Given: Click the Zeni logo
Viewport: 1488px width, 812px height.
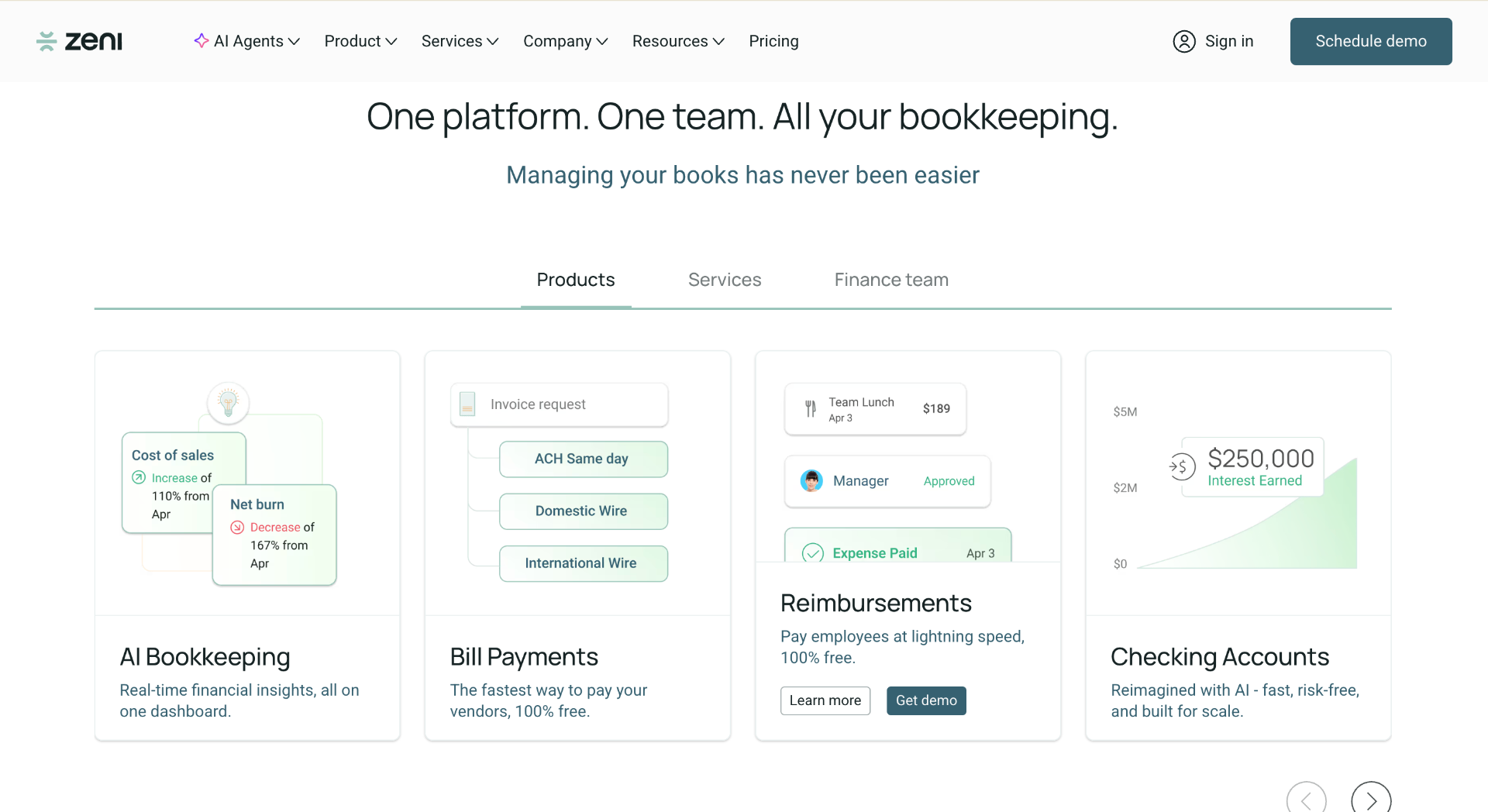Looking at the screenshot, I should [79, 41].
